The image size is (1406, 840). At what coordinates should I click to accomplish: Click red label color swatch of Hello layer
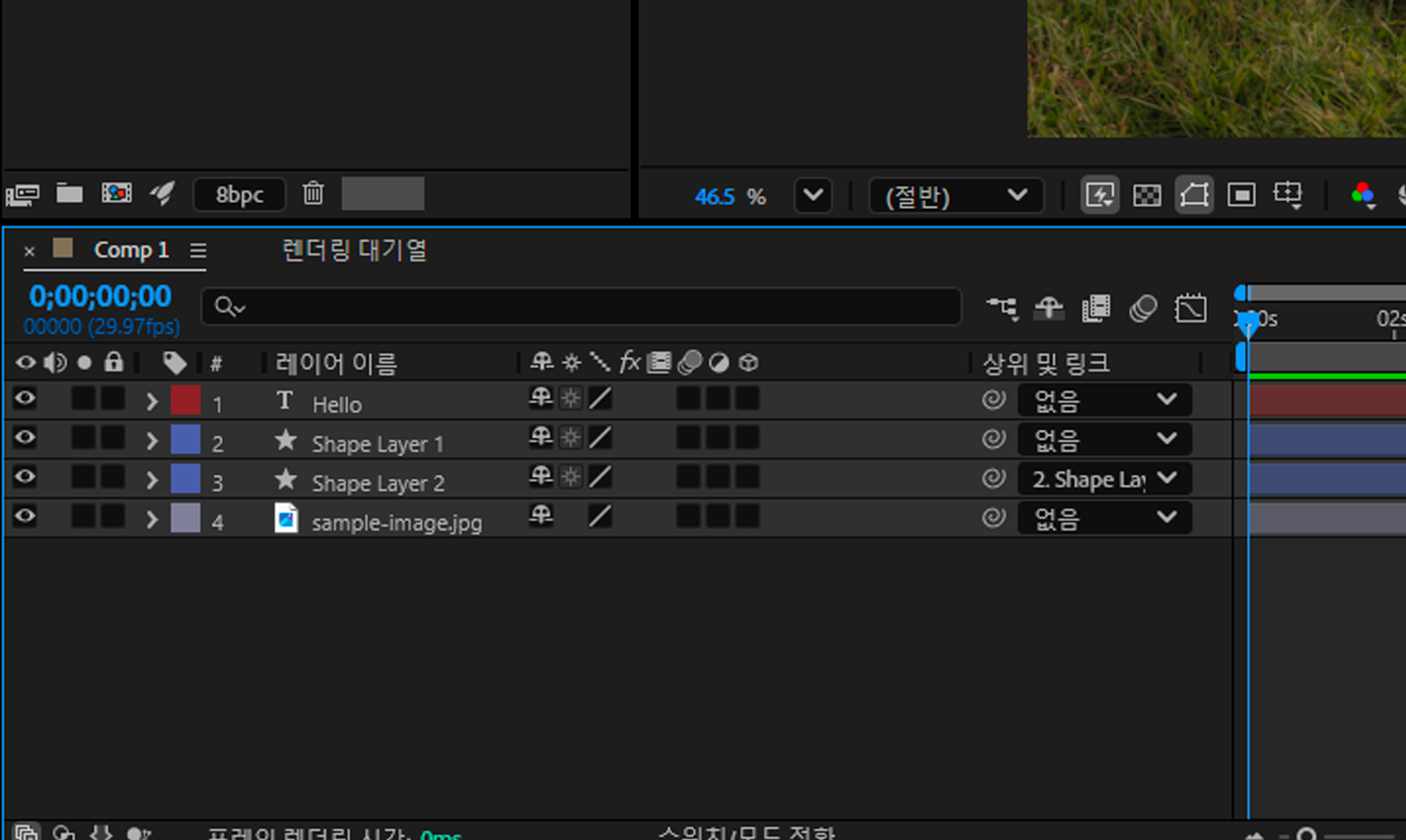pos(185,400)
